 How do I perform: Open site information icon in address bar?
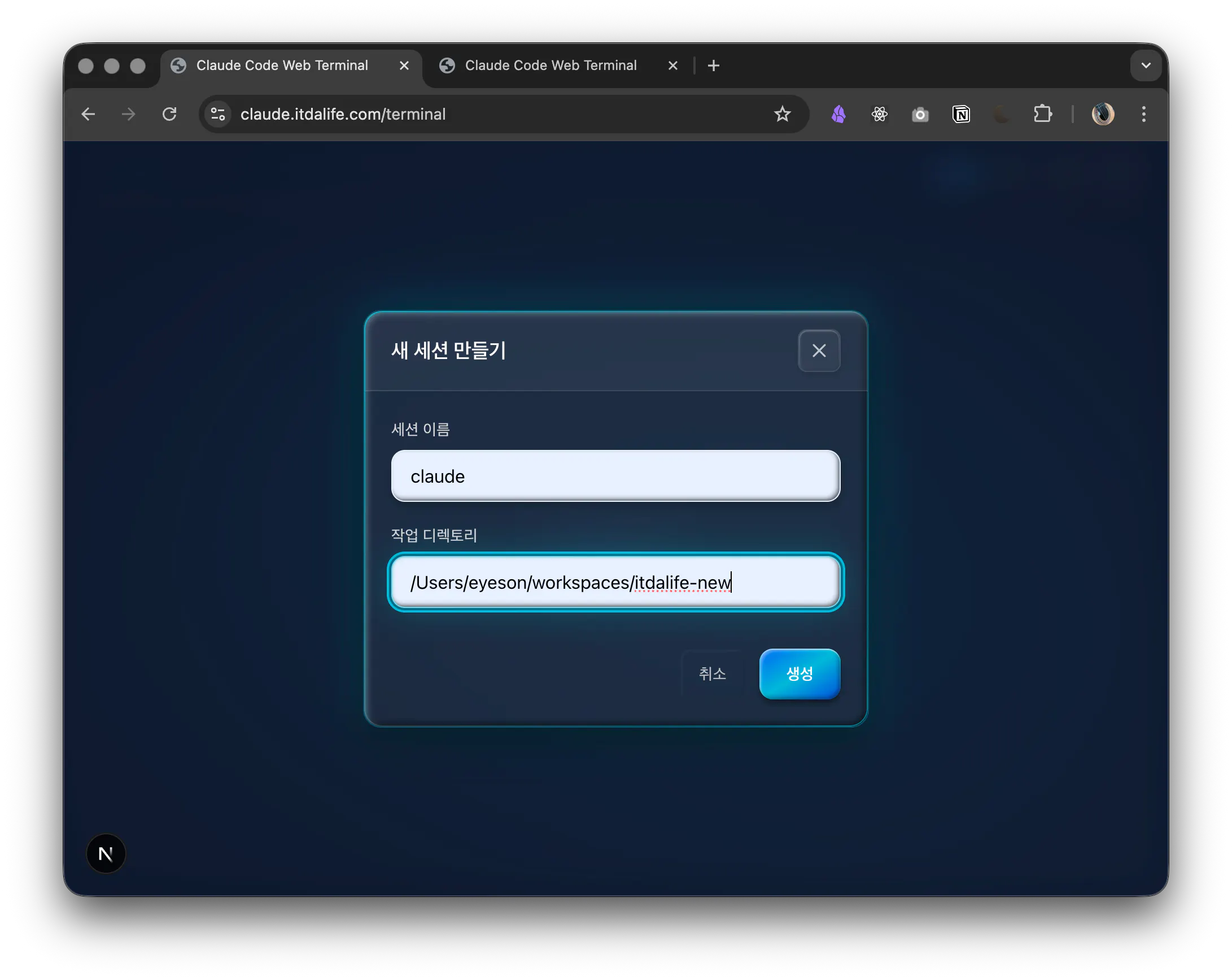(219, 114)
